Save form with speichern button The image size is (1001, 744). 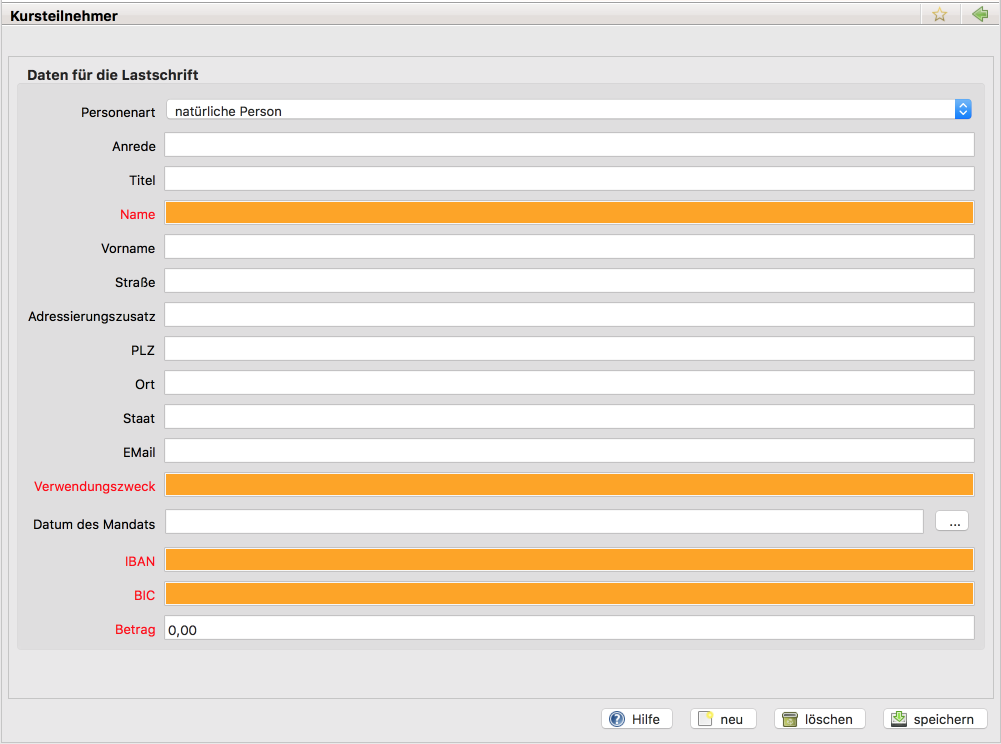point(934,719)
